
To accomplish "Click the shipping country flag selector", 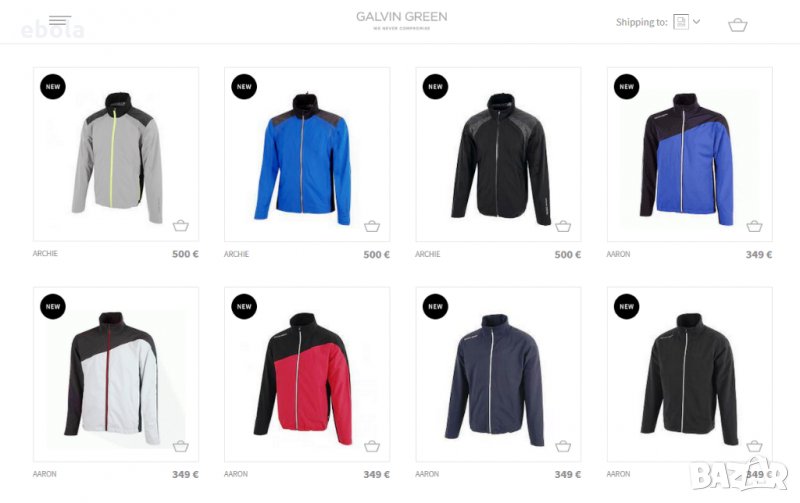I will click(681, 21).
